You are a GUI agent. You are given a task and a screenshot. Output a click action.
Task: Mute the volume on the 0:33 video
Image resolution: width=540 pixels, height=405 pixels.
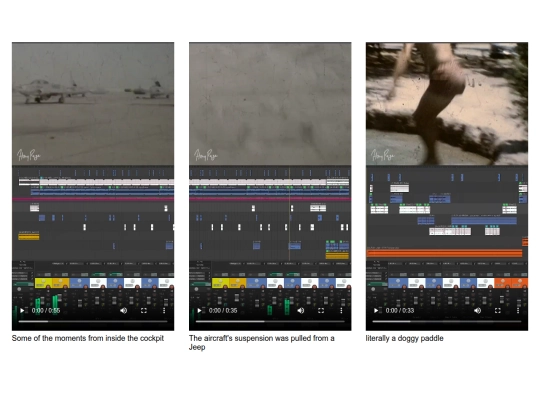point(477,311)
